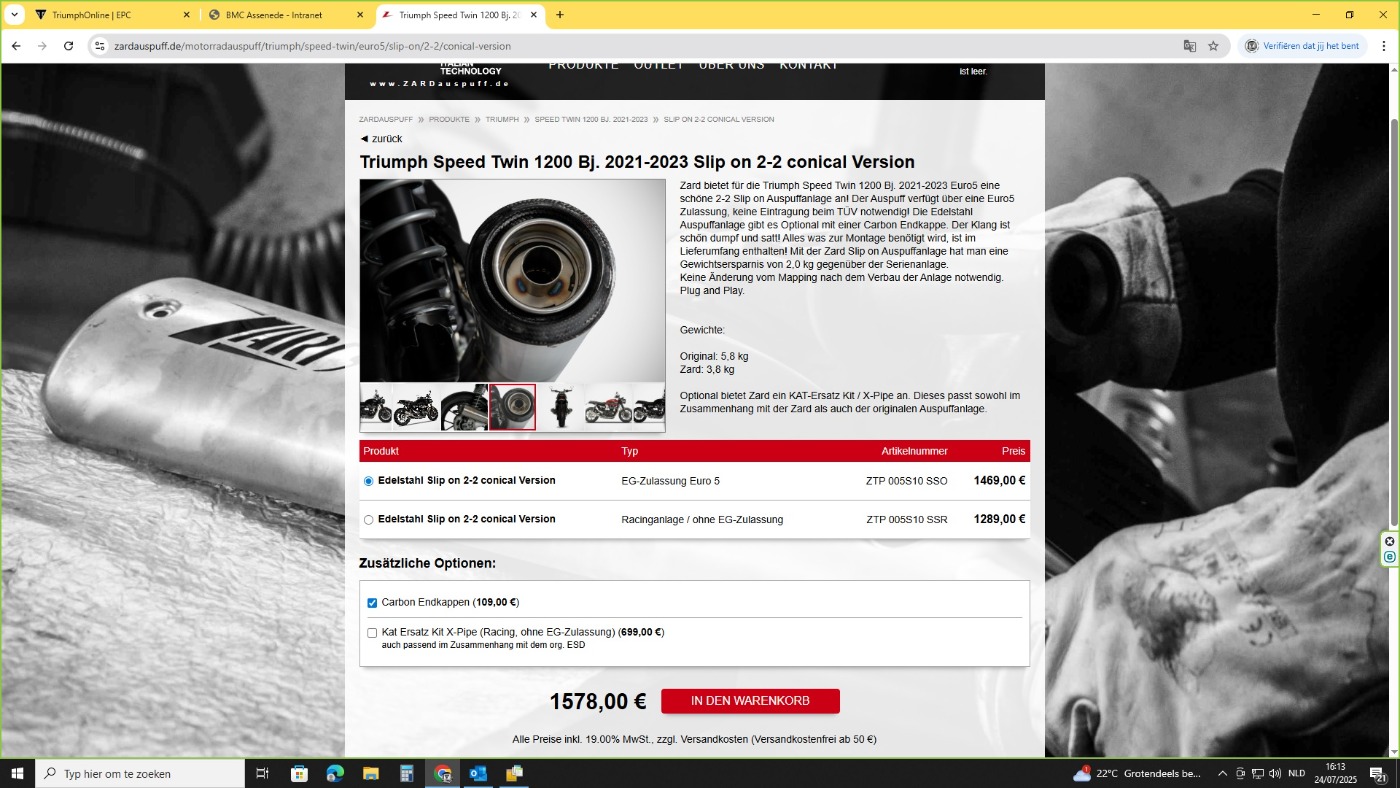Click the weather widget in the taskbar
Viewport: 1400px width, 788px height.
click(1137, 773)
